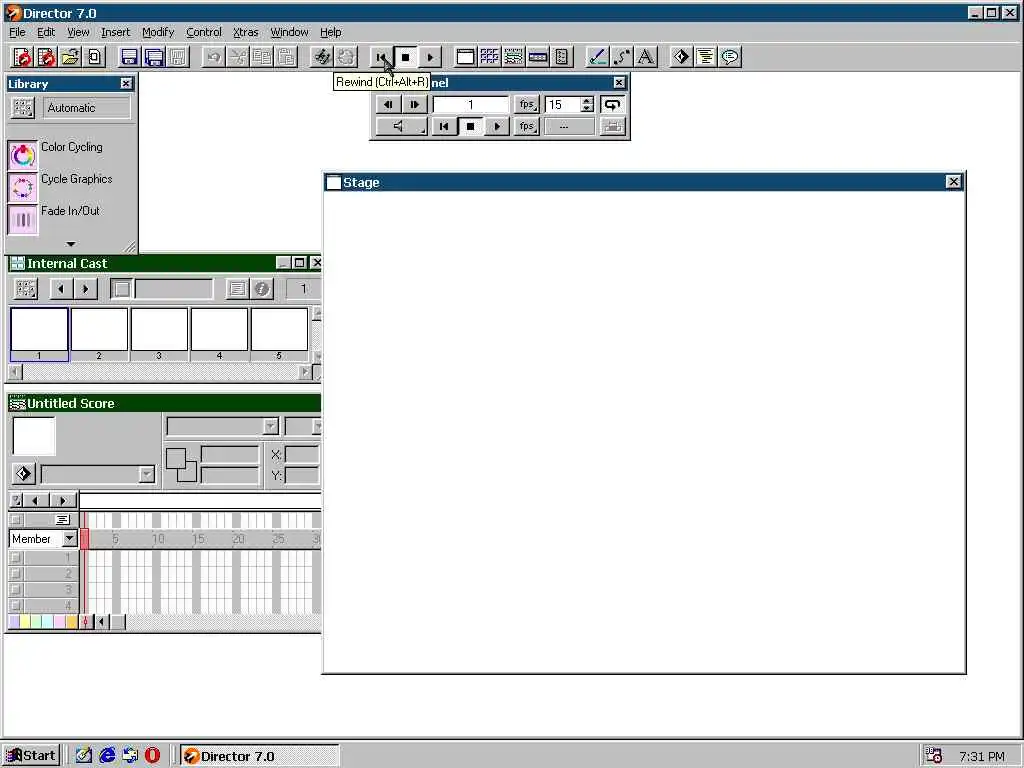
Task: Toggle the Loop Playback button in Control Panel
Action: (612, 104)
